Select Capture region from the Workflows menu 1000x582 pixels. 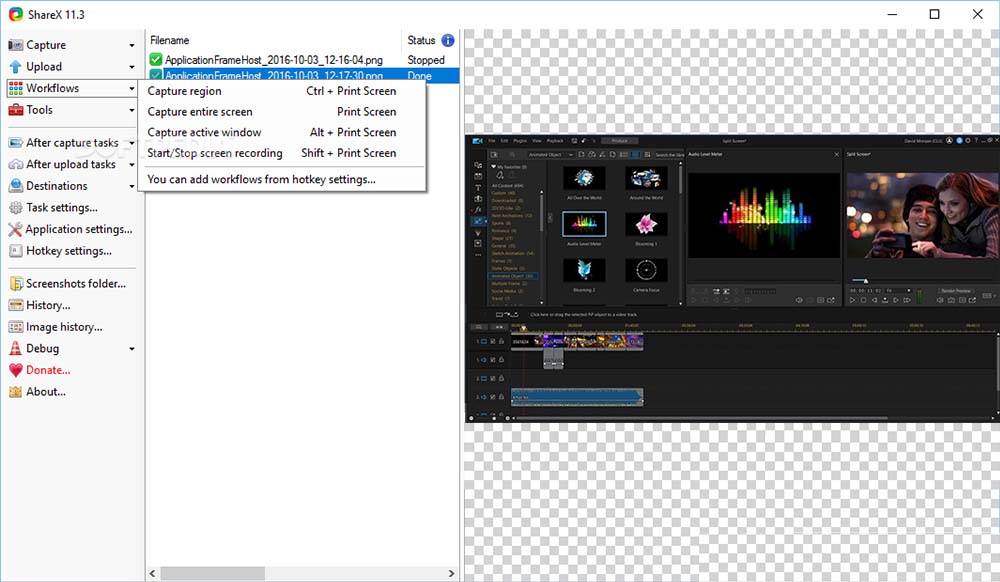pyautogui.click(x=184, y=90)
